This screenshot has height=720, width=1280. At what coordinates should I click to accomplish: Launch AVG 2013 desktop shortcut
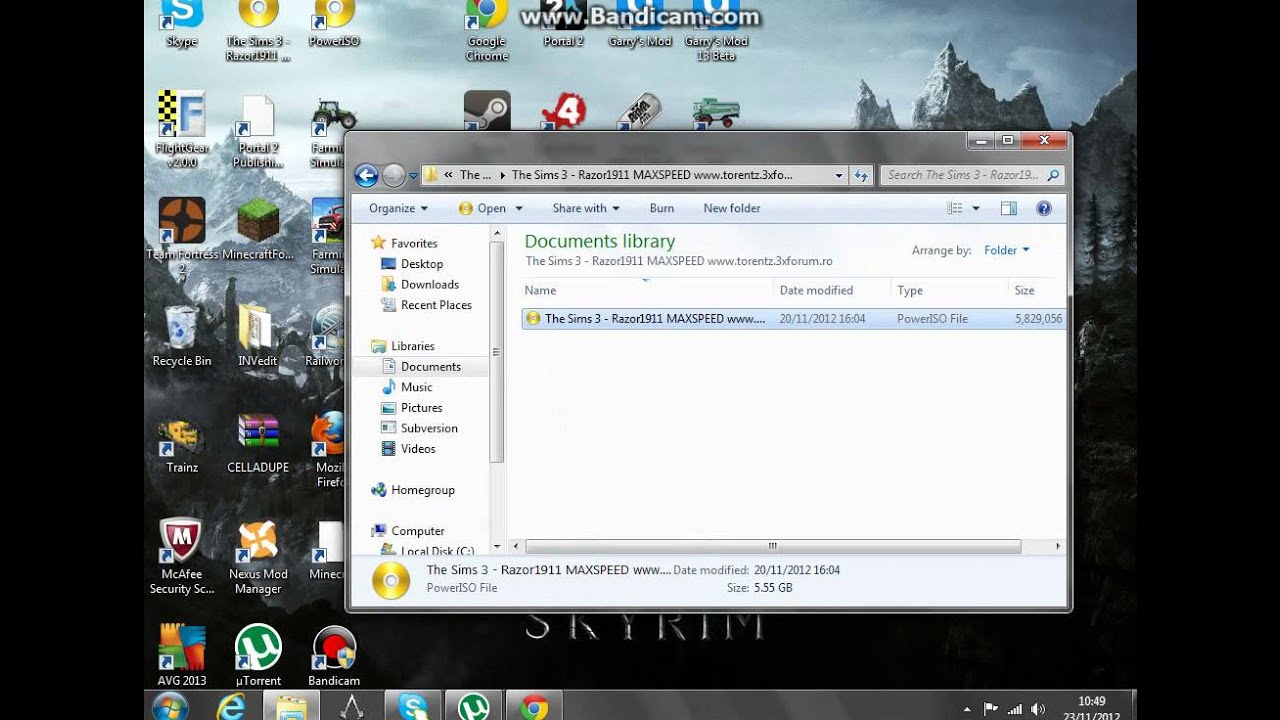tap(182, 656)
